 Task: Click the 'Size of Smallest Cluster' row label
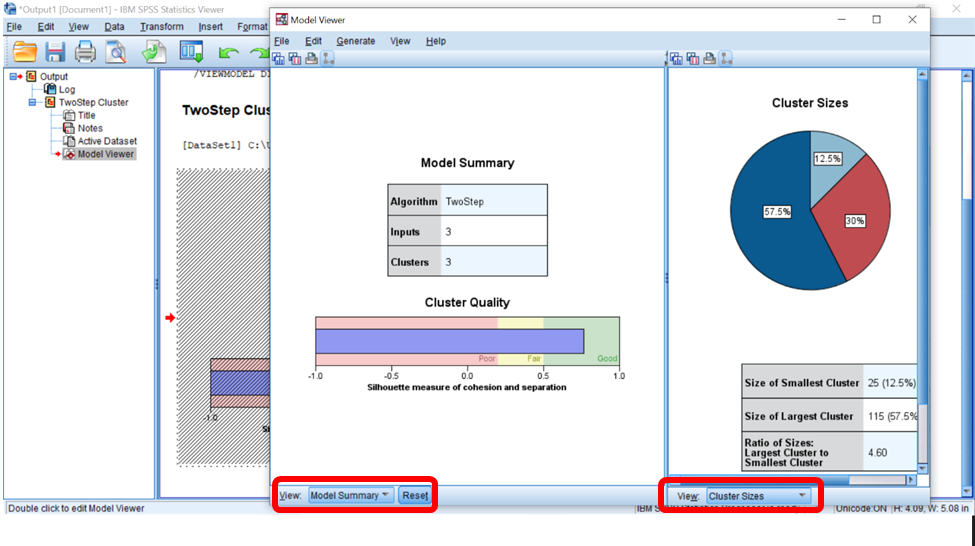coord(802,383)
